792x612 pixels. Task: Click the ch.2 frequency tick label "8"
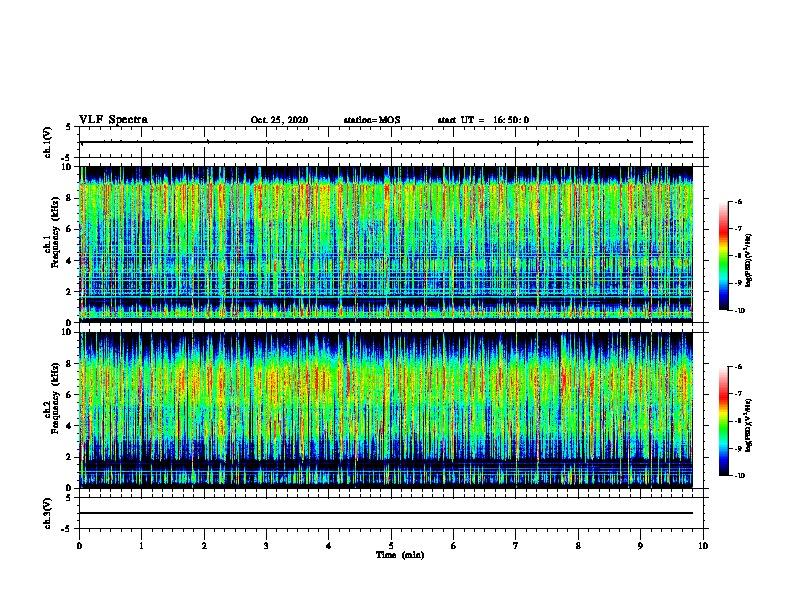click(69, 364)
